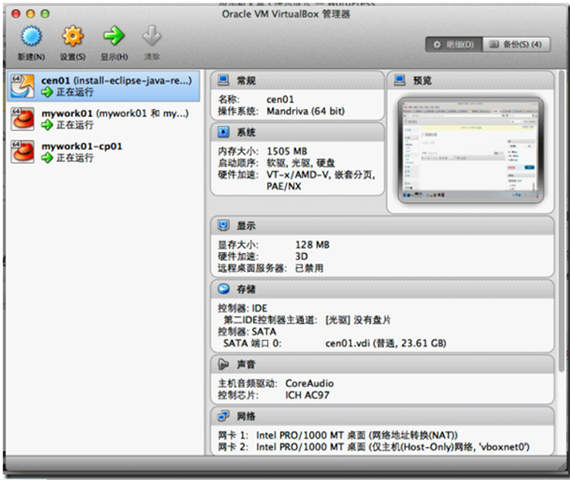
Task: Open the Network (网络) section header
Action: [x=382, y=416]
